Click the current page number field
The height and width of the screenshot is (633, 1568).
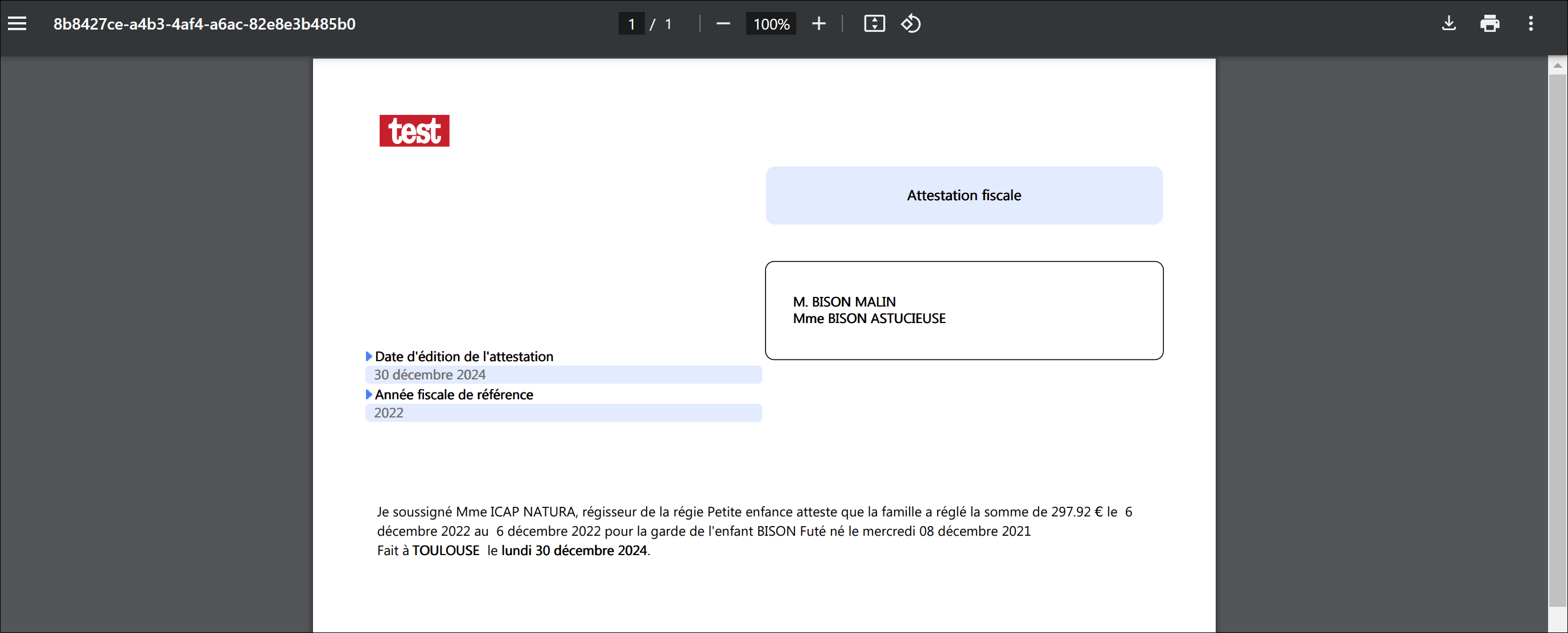point(631,24)
